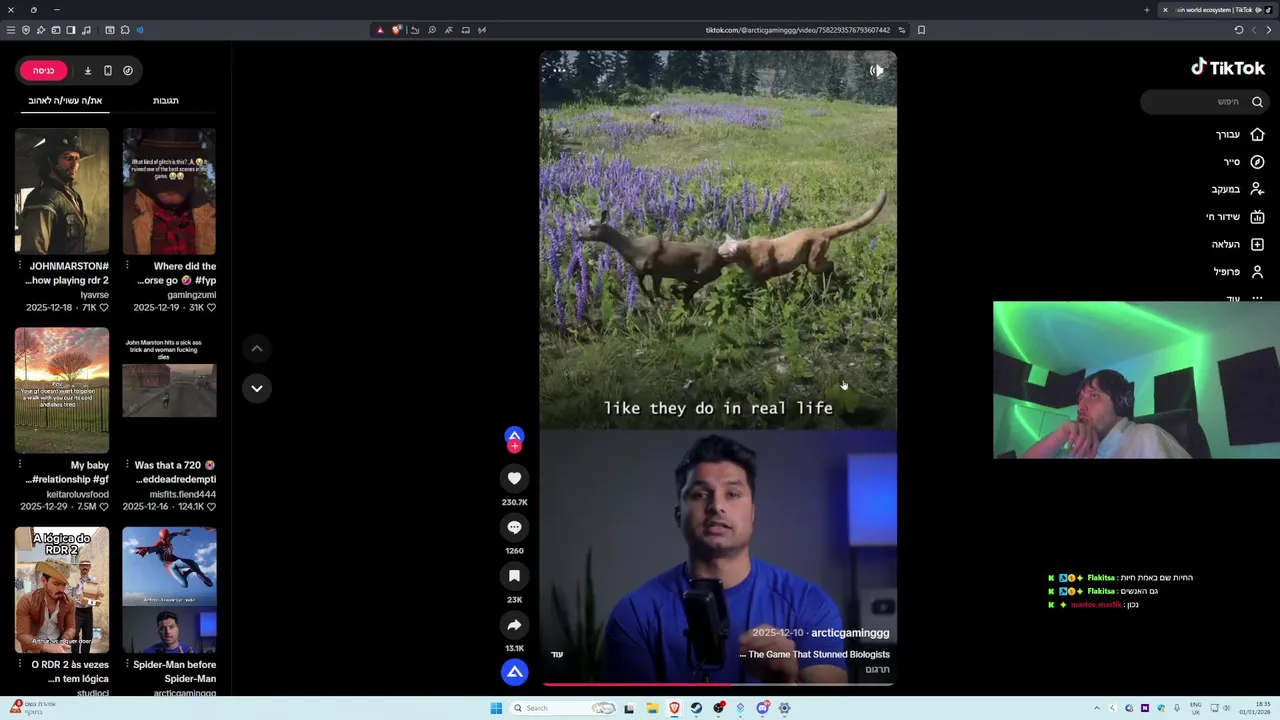
Task: Follow creator via the avatar plus badge
Action: click(514, 446)
